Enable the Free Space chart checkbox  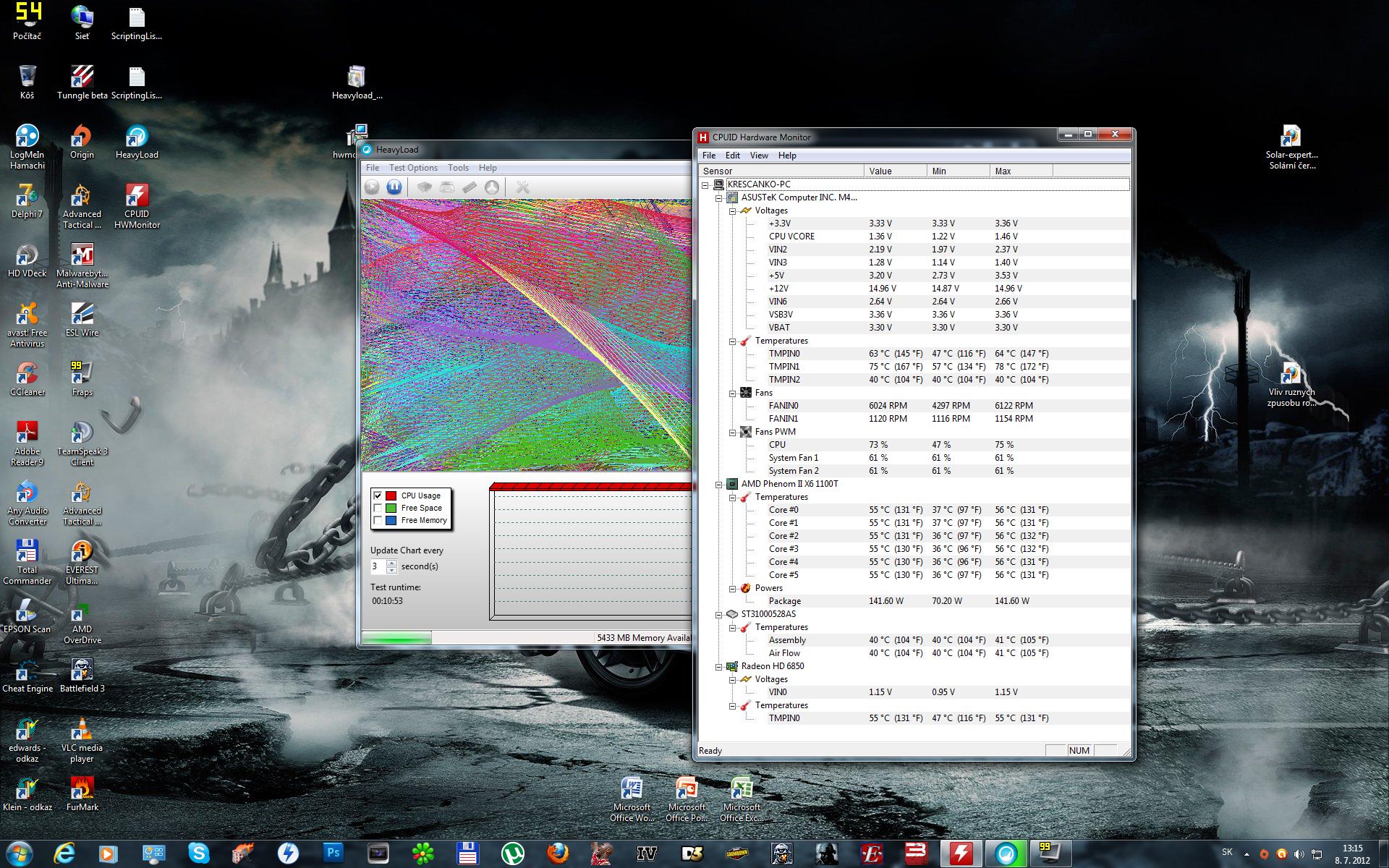(x=378, y=508)
